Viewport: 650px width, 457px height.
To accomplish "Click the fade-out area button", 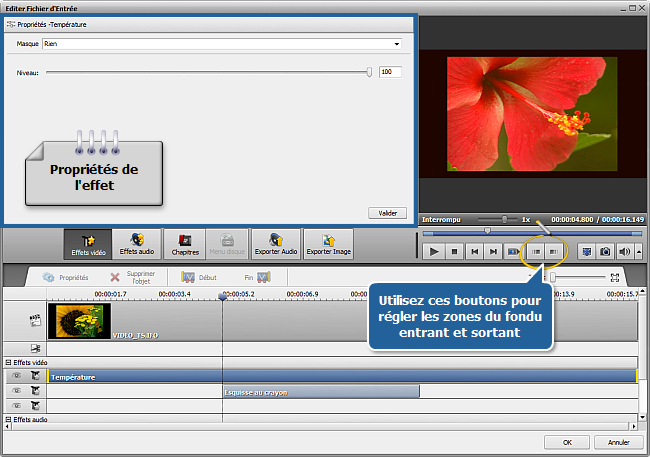I will (554, 252).
